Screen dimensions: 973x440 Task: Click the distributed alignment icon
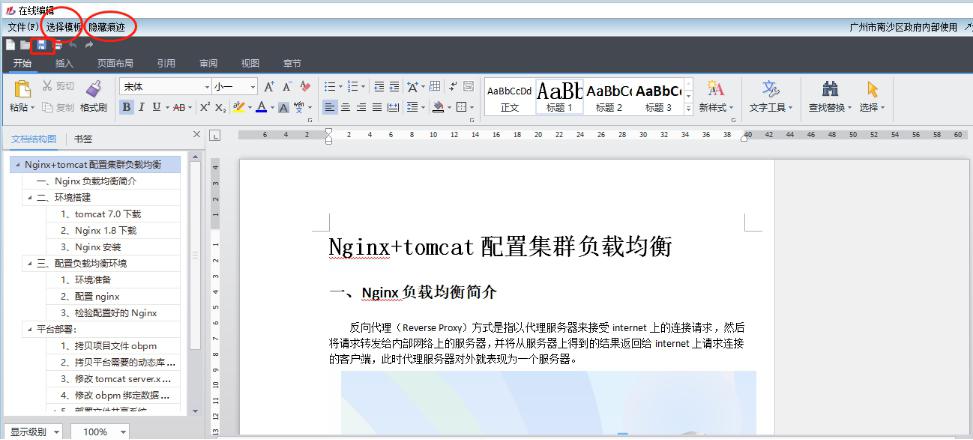click(x=393, y=107)
